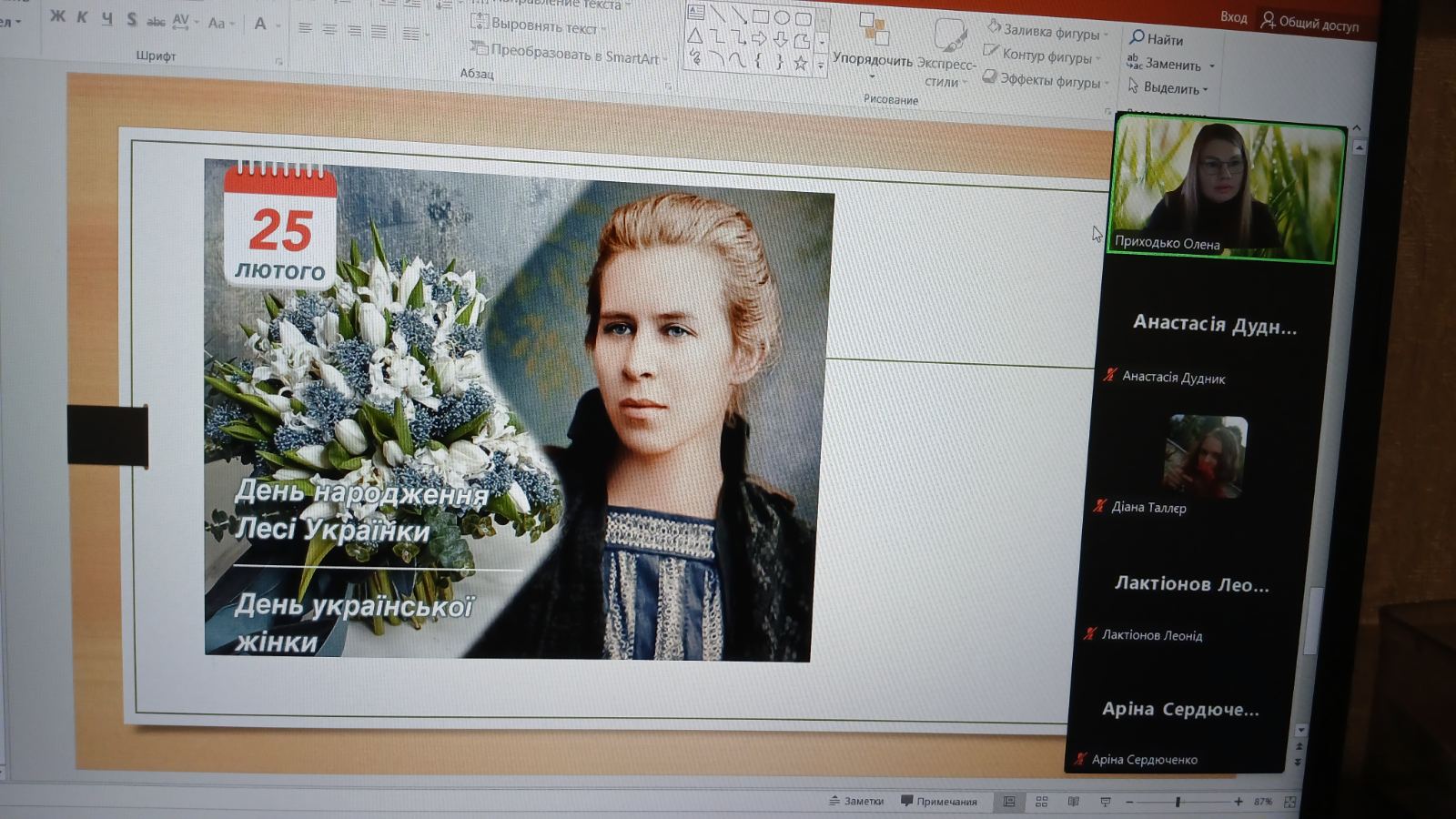Select the curve shape
The image size is (1456, 819).
tap(737, 59)
